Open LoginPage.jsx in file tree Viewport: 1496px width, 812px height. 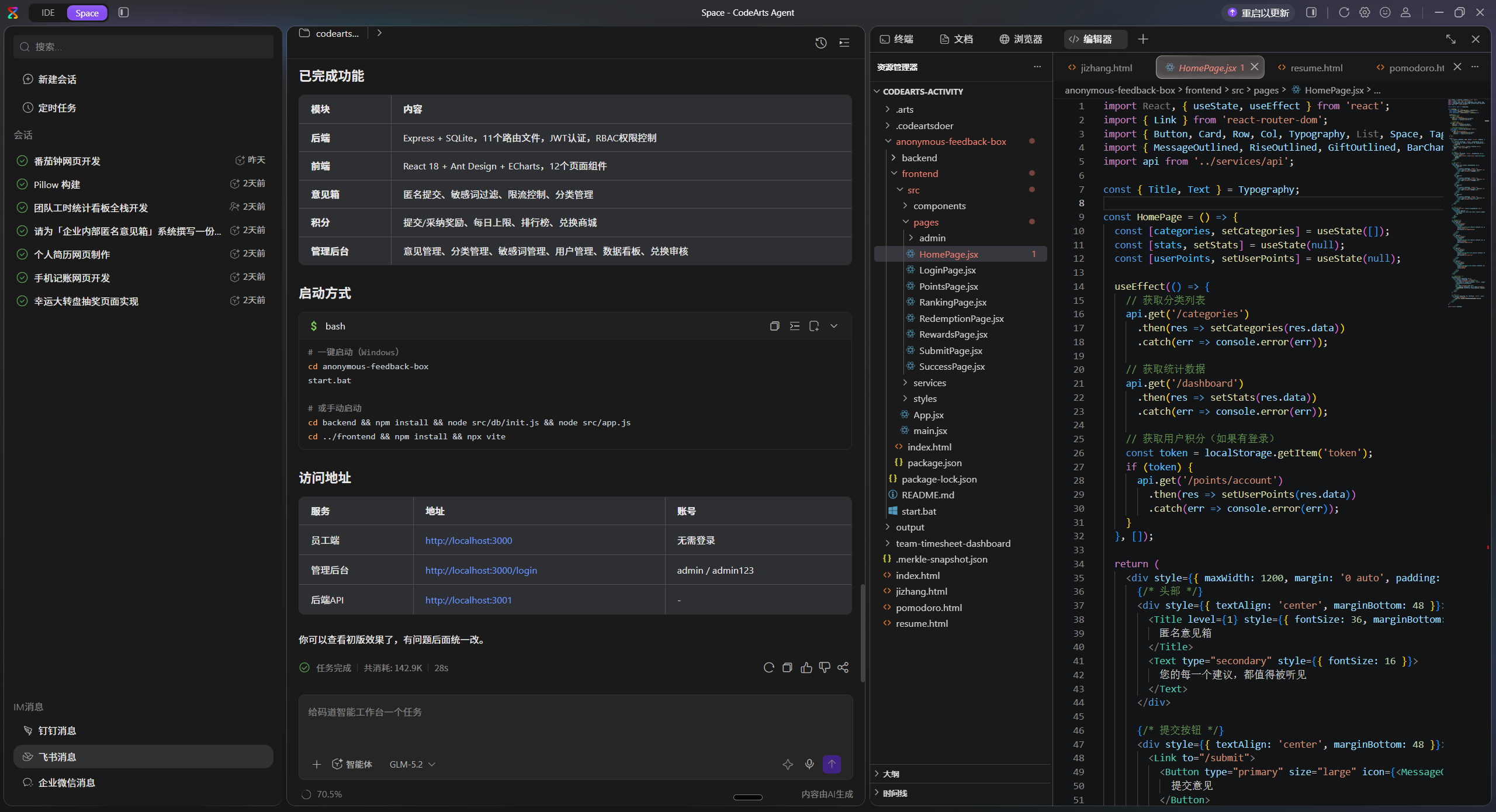pos(961,270)
